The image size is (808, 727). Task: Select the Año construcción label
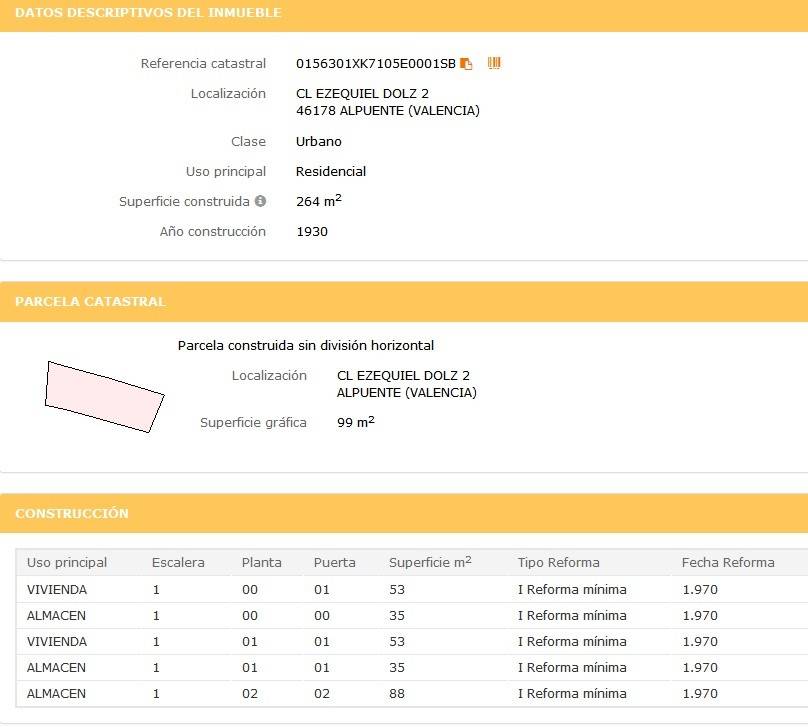(x=213, y=231)
